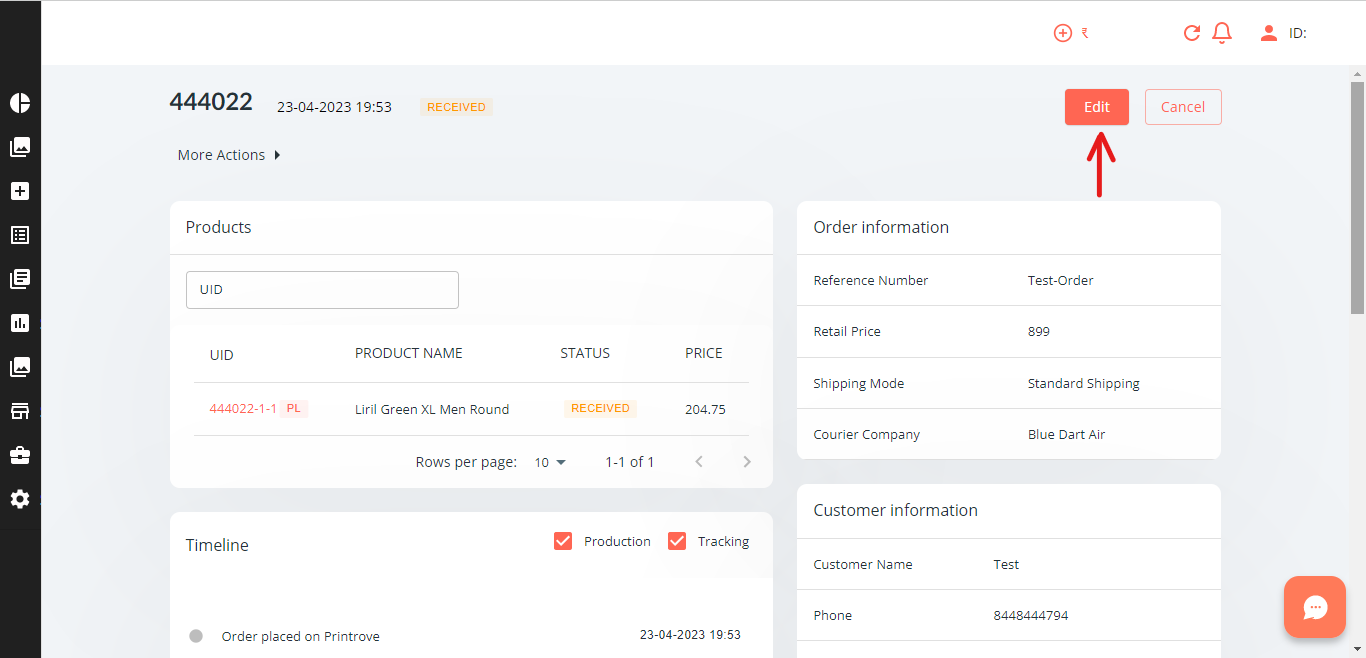The width and height of the screenshot is (1366, 658).
Task: Open the stacked photos icon in sidebar
Action: [x=20, y=367]
